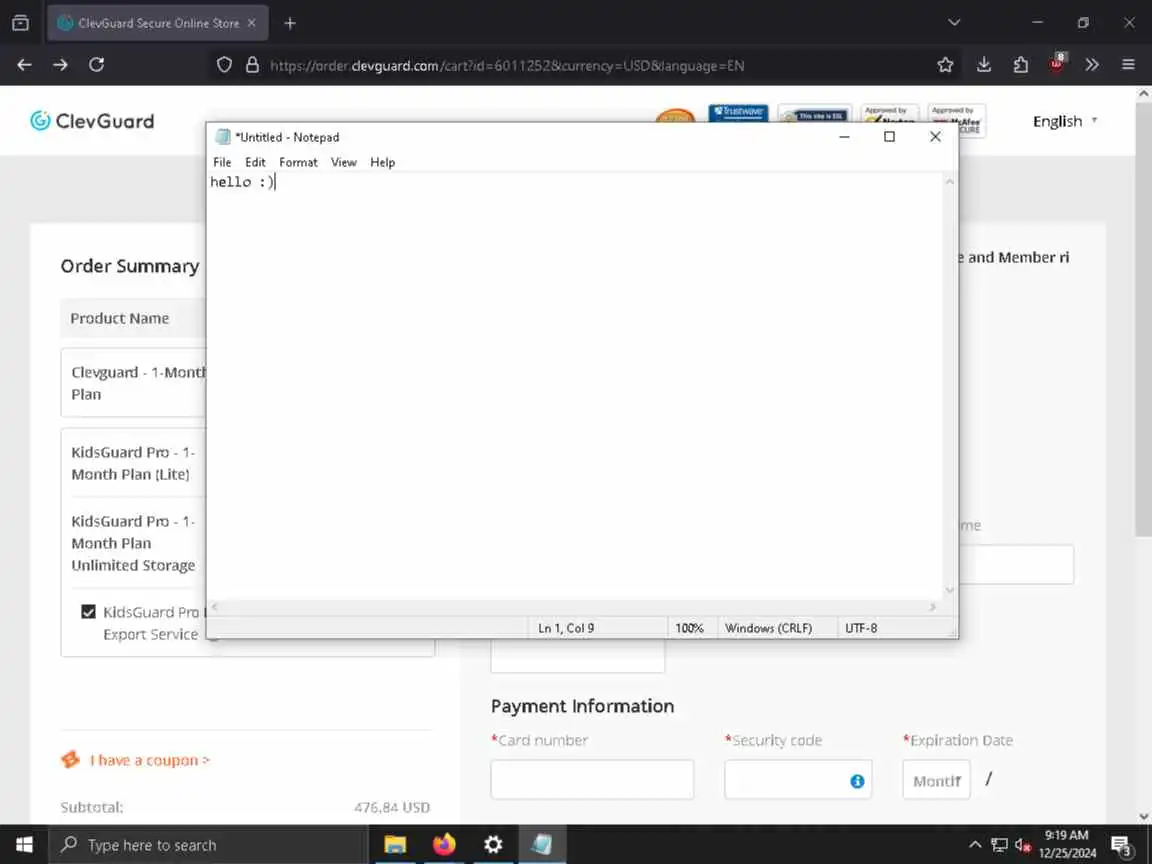Open the expiration Month dropdown
This screenshot has width=1152, height=864.
[x=936, y=780]
